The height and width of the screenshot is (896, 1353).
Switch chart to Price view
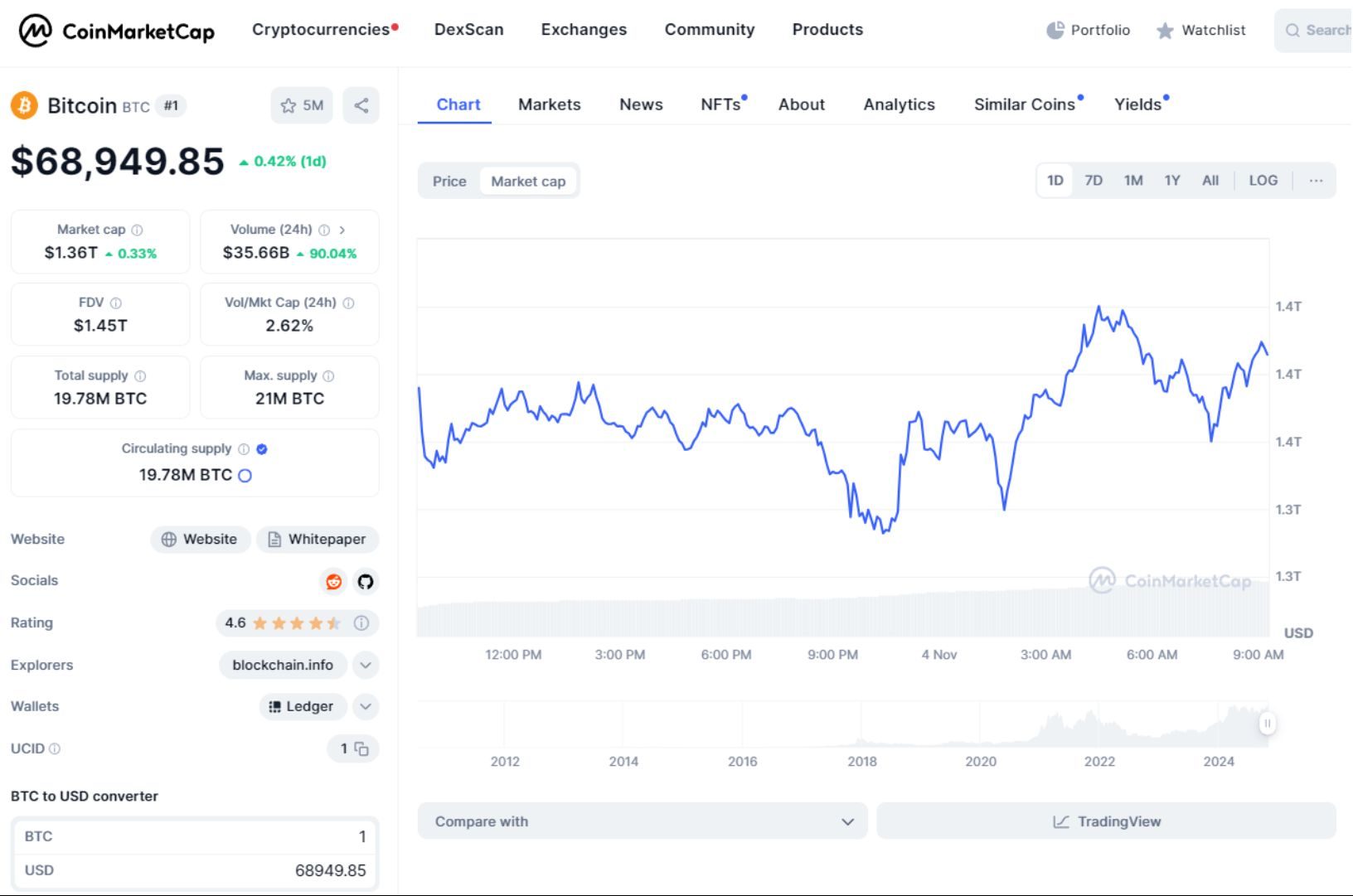(449, 181)
